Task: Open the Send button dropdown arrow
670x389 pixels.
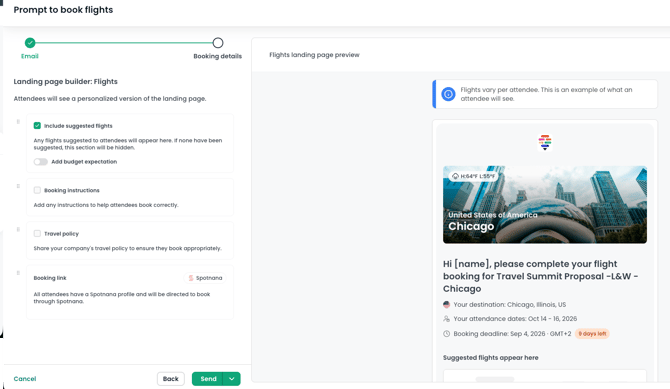Action: (x=232, y=379)
